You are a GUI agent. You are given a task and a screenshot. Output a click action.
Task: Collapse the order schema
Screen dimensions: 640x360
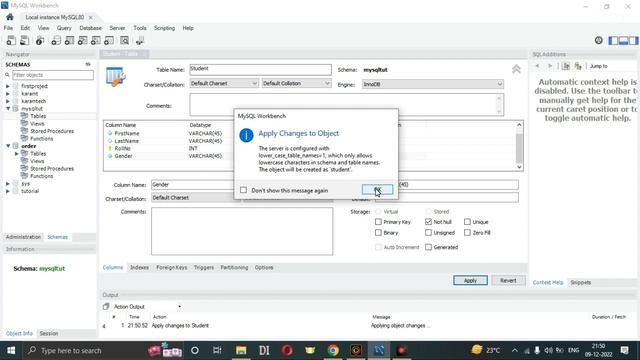[8, 146]
